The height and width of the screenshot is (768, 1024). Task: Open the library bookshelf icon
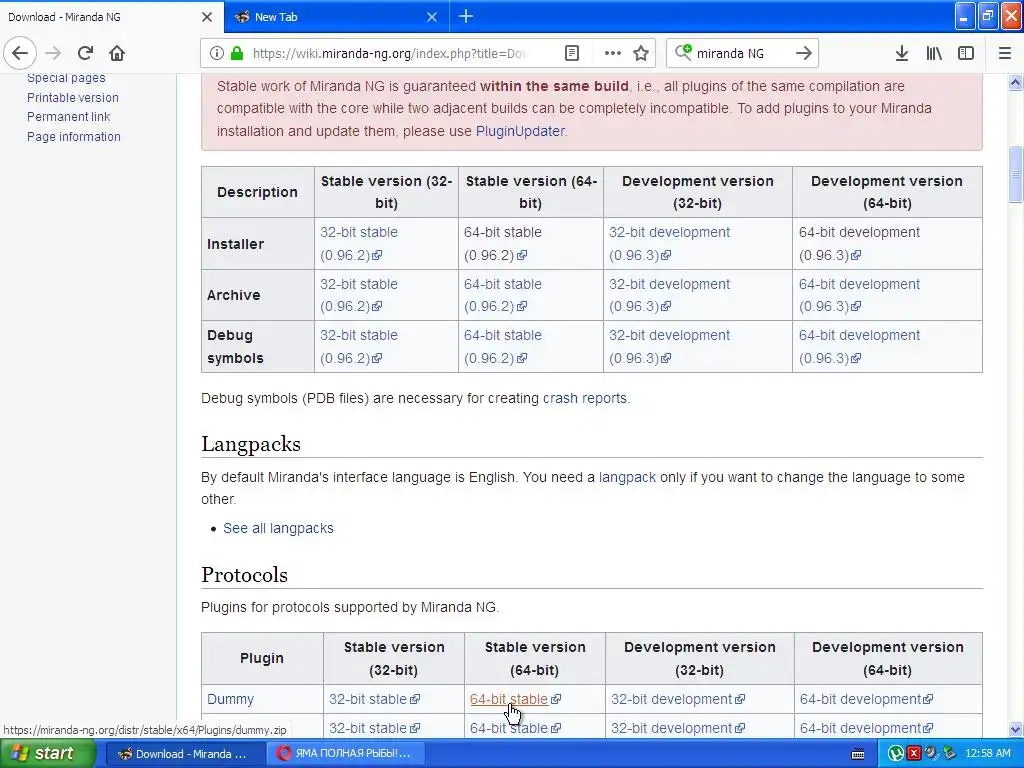pyautogui.click(x=934, y=54)
